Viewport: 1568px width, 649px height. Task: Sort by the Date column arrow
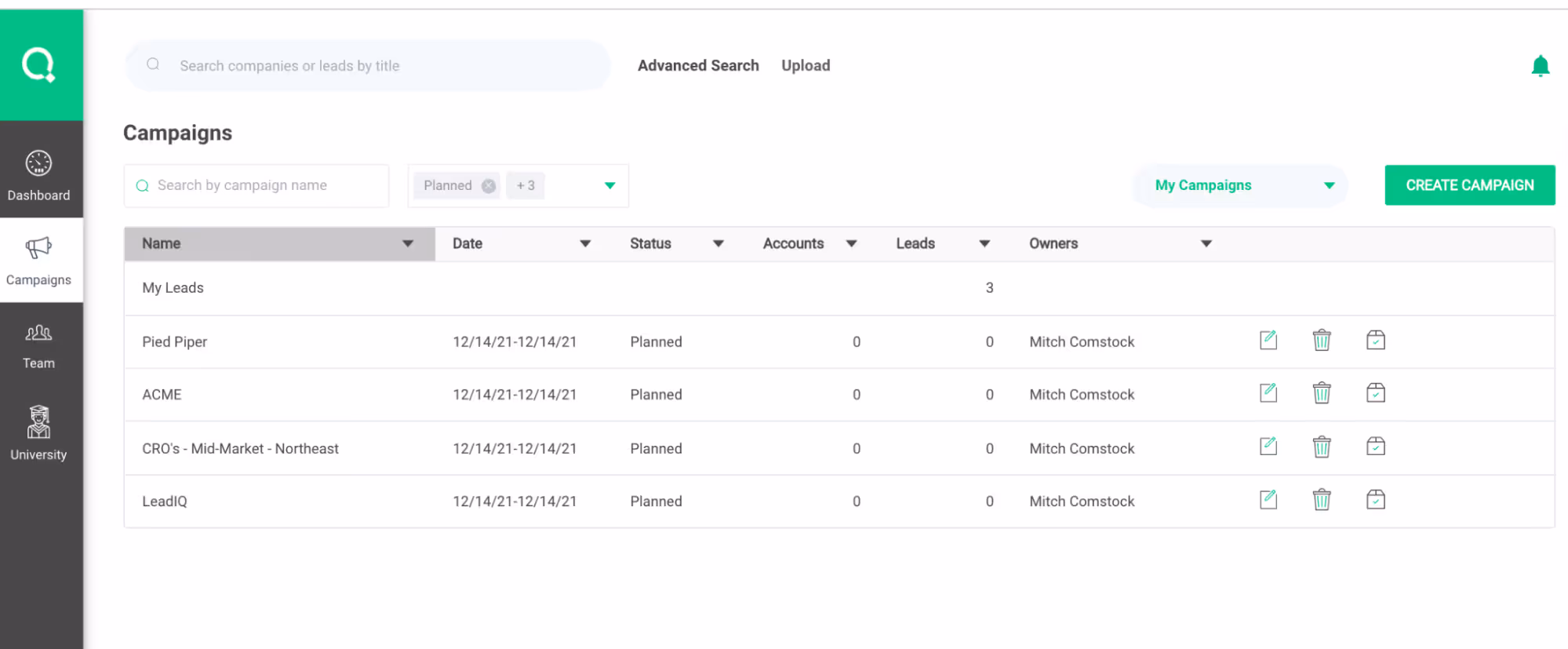click(585, 244)
